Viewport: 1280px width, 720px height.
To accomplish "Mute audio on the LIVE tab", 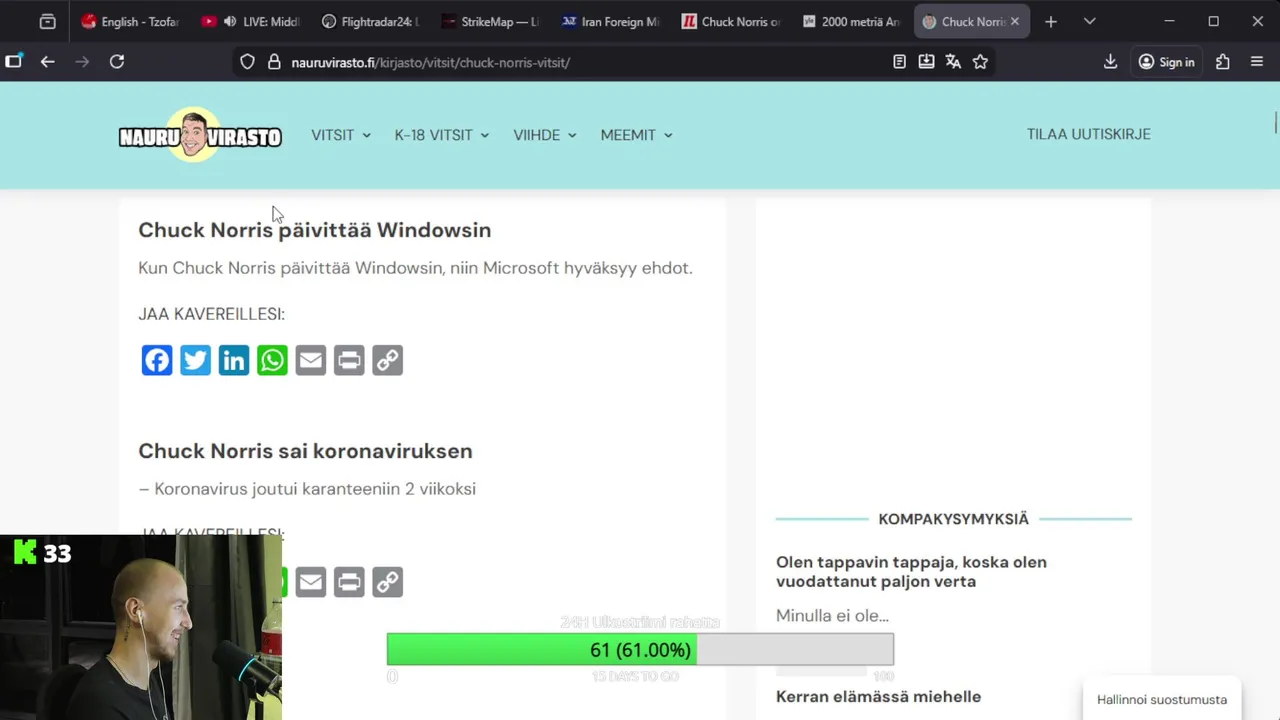I will point(230,21).
